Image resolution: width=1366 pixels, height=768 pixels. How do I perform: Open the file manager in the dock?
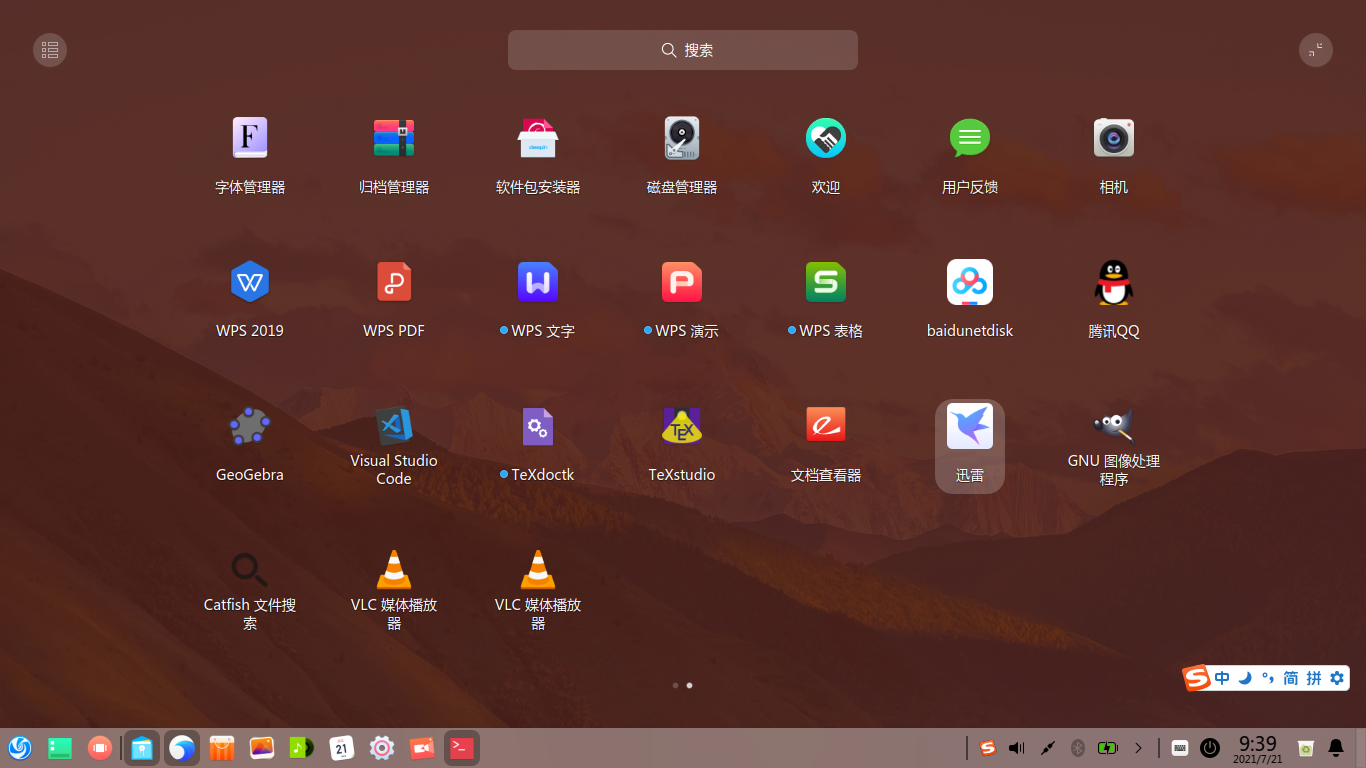pyautogui.click(x=142, y=747)
